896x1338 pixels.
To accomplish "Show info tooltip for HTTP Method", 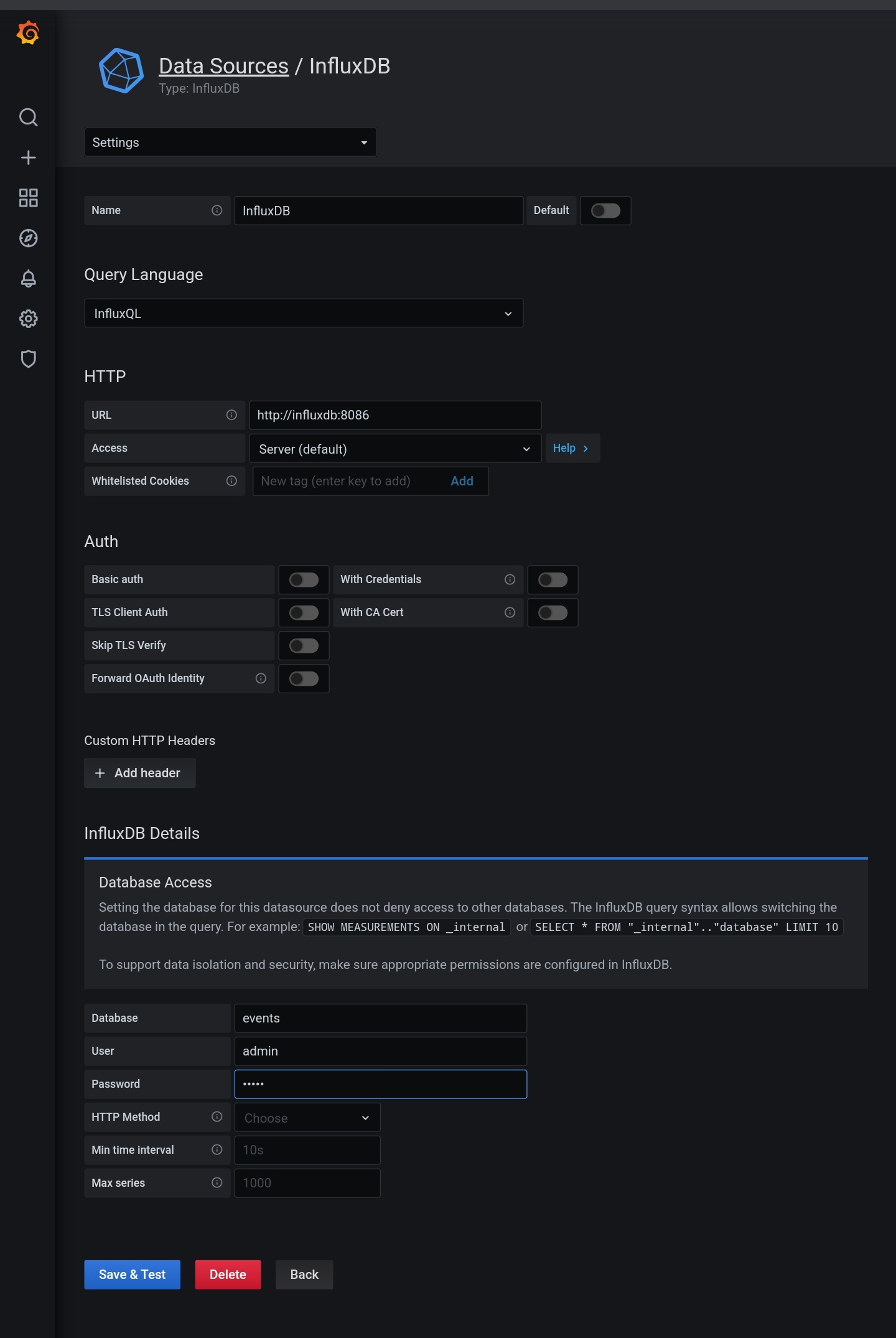I will tap(217, 1117).
